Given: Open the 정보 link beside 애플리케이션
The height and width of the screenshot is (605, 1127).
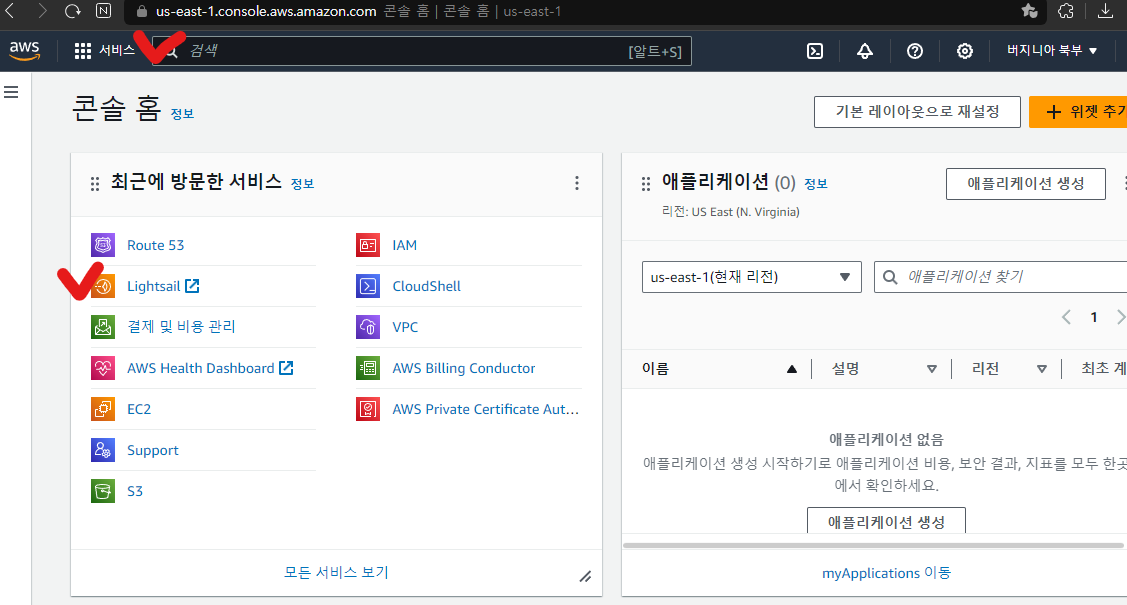Looking at the screenshot, I should [815, 184].
